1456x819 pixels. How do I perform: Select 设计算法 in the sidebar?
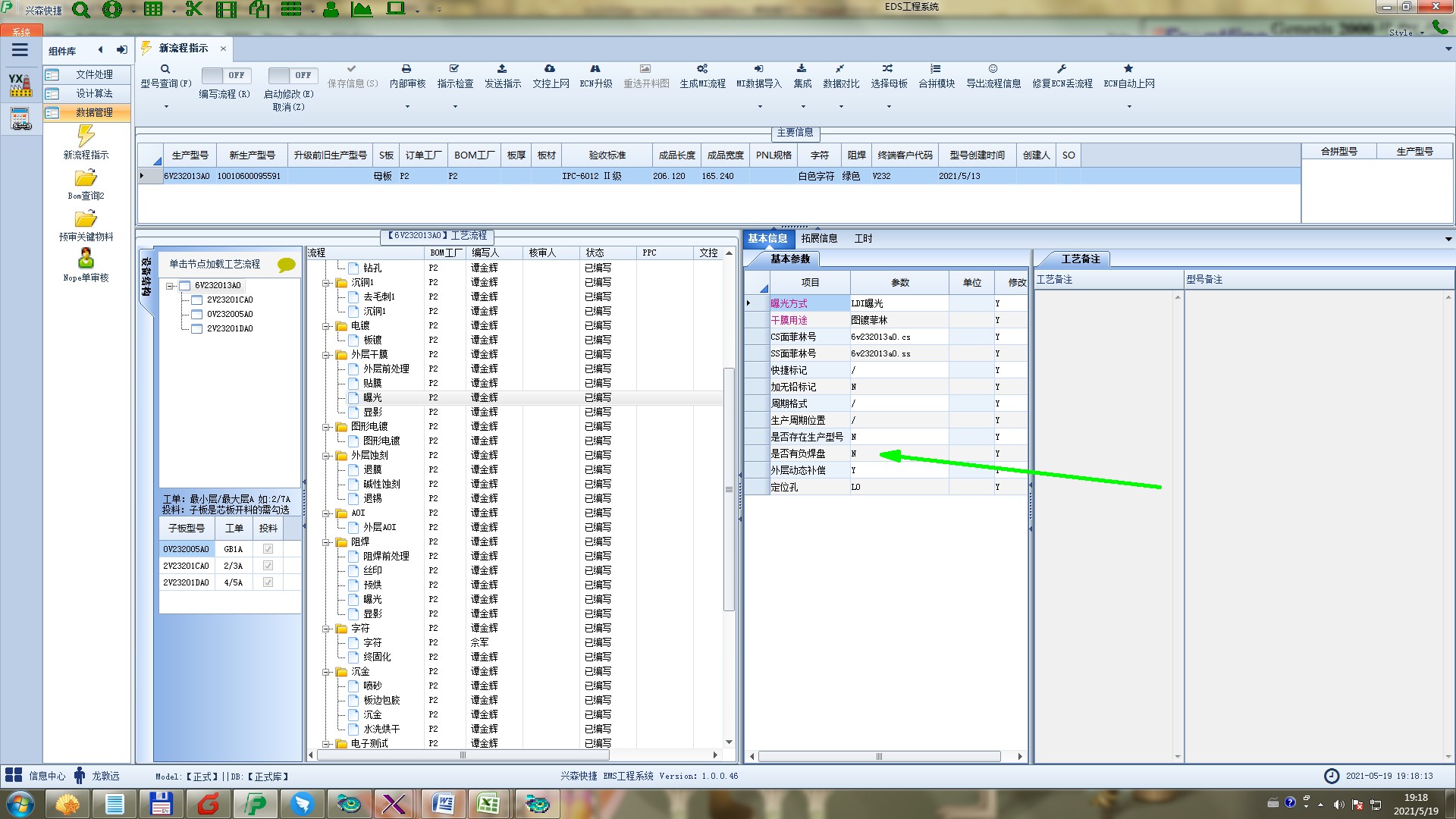94,93
